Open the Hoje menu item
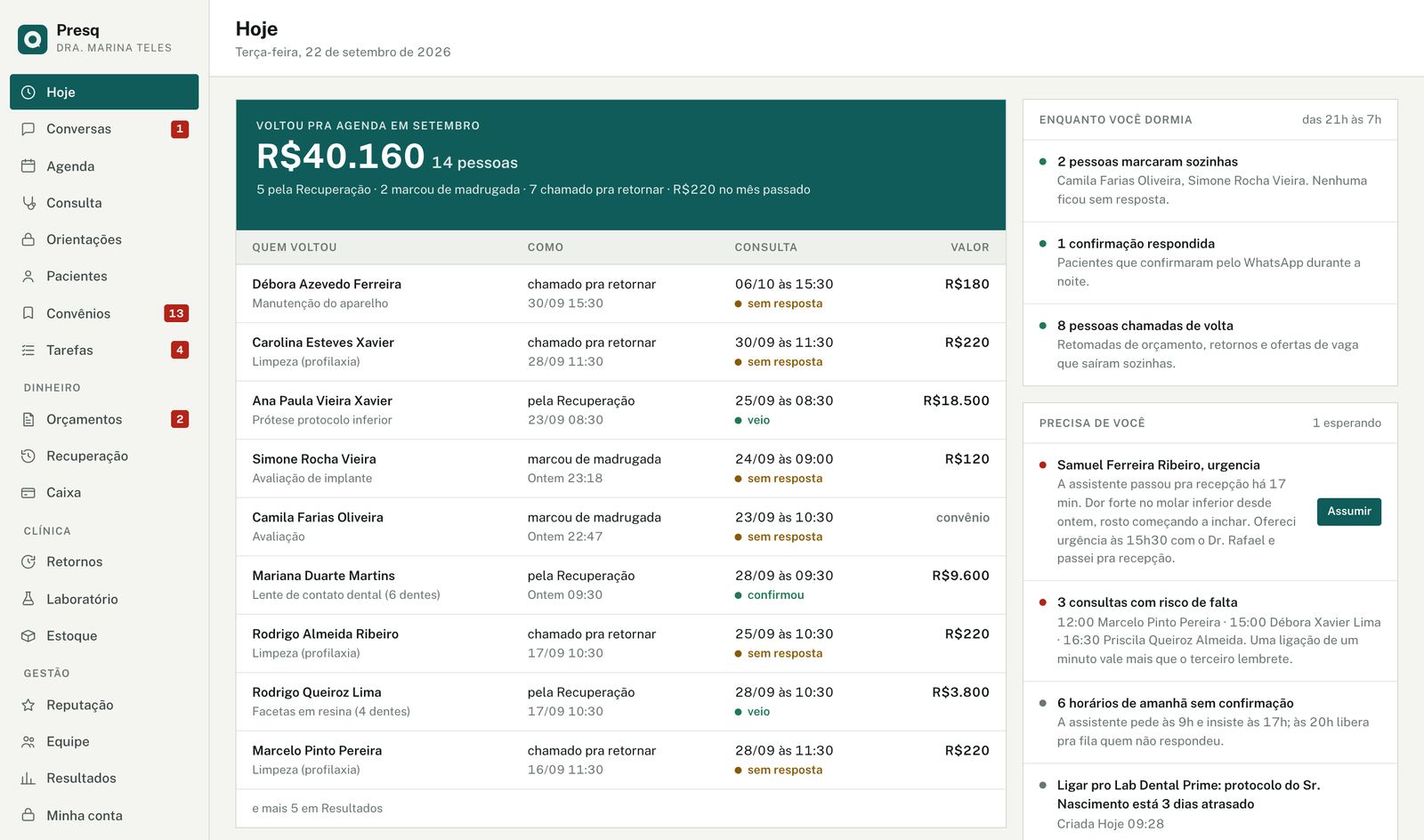 click(x=104, y=93)
